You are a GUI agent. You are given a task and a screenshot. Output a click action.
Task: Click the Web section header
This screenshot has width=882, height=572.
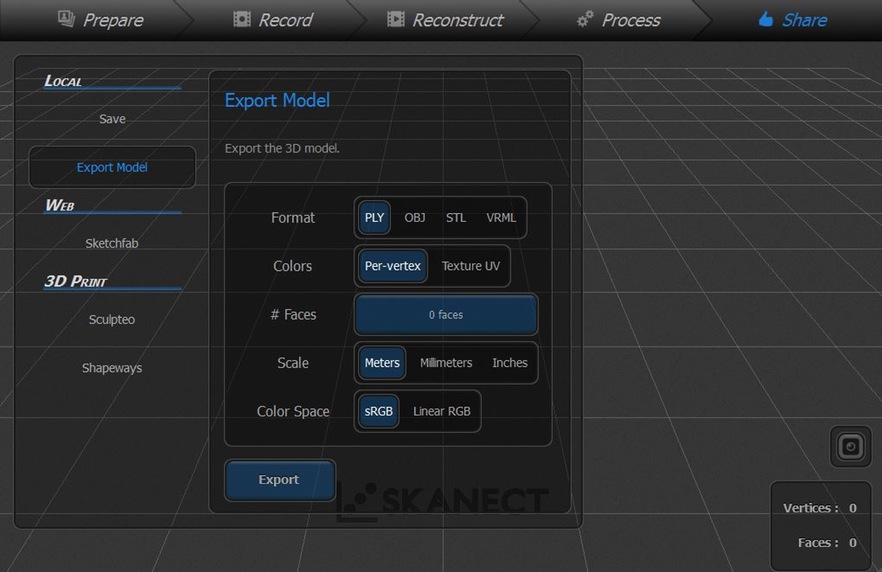click(x=60, y=205)
